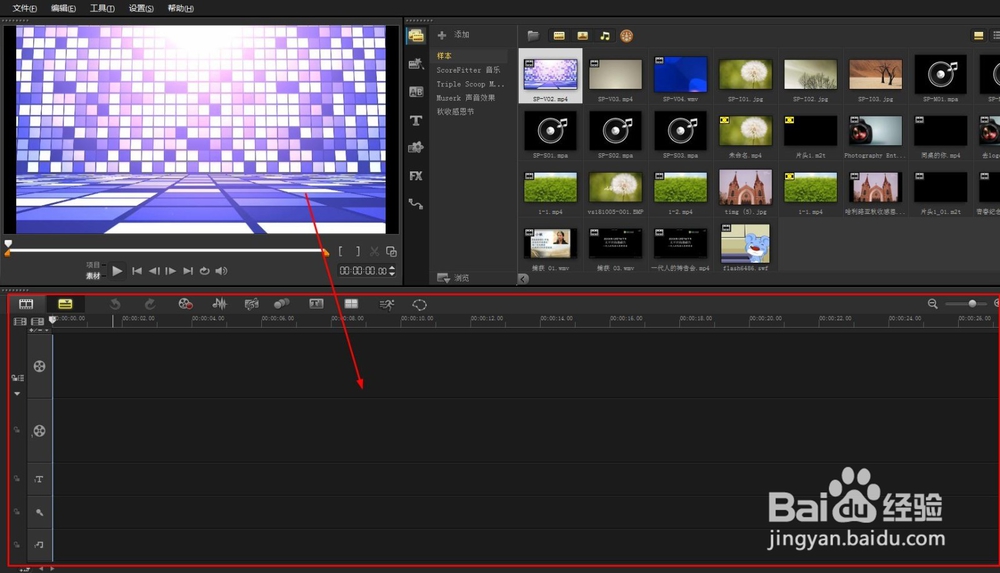
Task: Open Auto Music tool
Action: pos(251,304)
